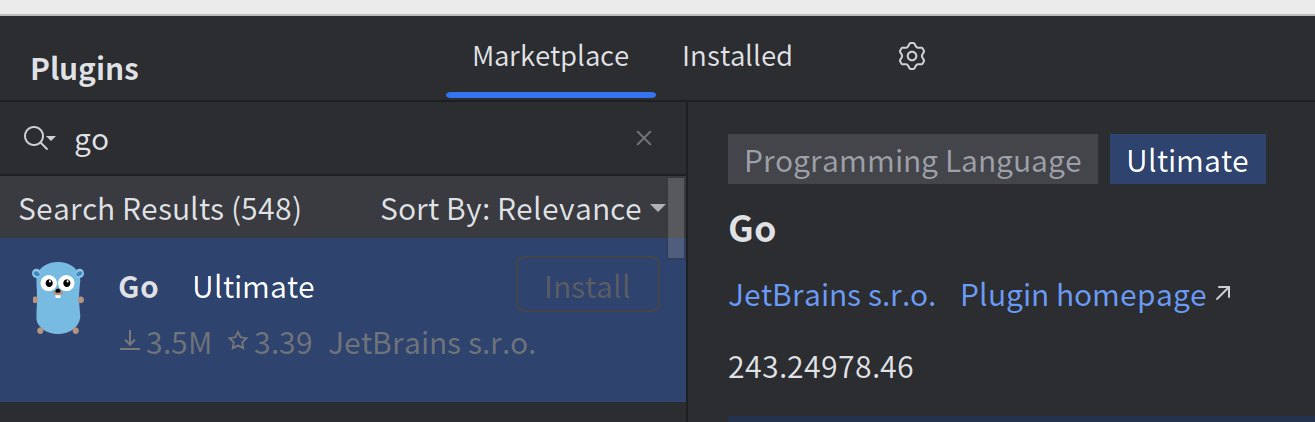The height and width of the screenshot is (422, 1315).
Task: Click the search results list scrollbar
Action: tap(676, 217)
